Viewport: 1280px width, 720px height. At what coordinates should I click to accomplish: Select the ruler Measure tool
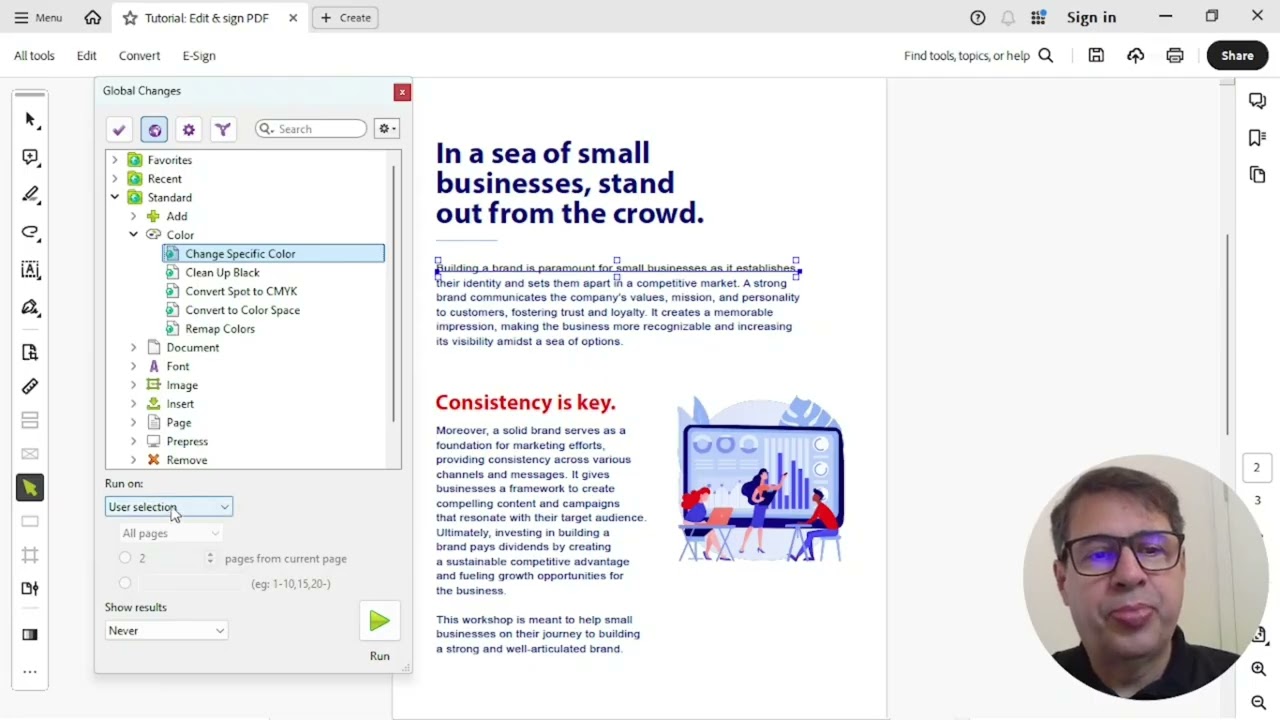(x=30, y=386)
